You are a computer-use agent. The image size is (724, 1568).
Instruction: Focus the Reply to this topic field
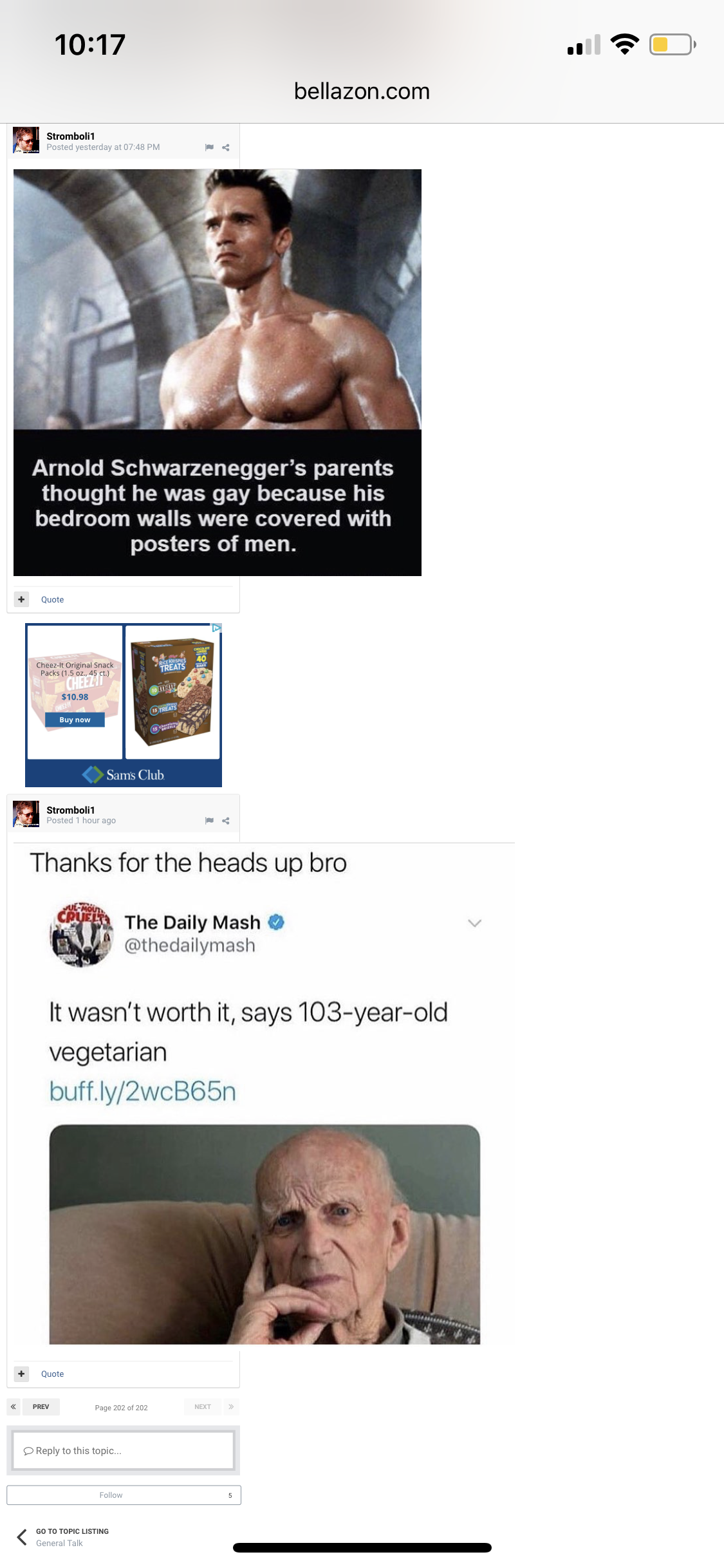pos(124,1450)
